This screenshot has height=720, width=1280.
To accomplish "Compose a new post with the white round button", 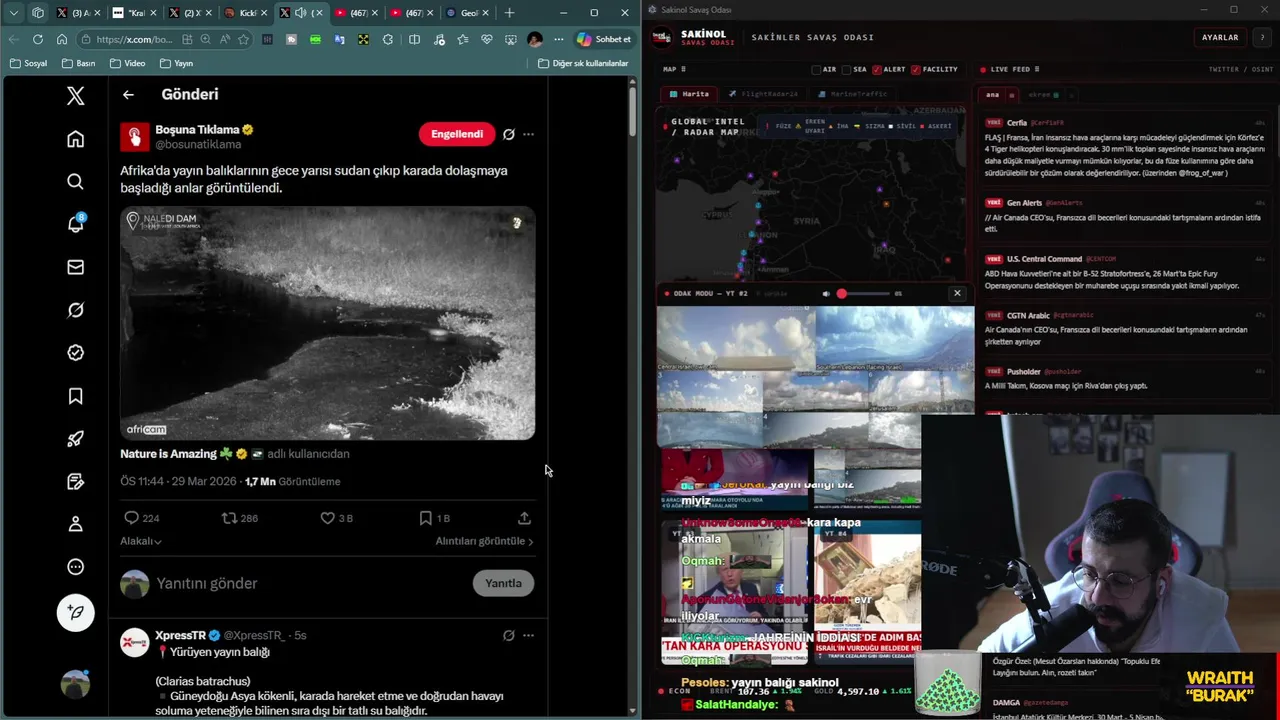I will pos(75,612).
